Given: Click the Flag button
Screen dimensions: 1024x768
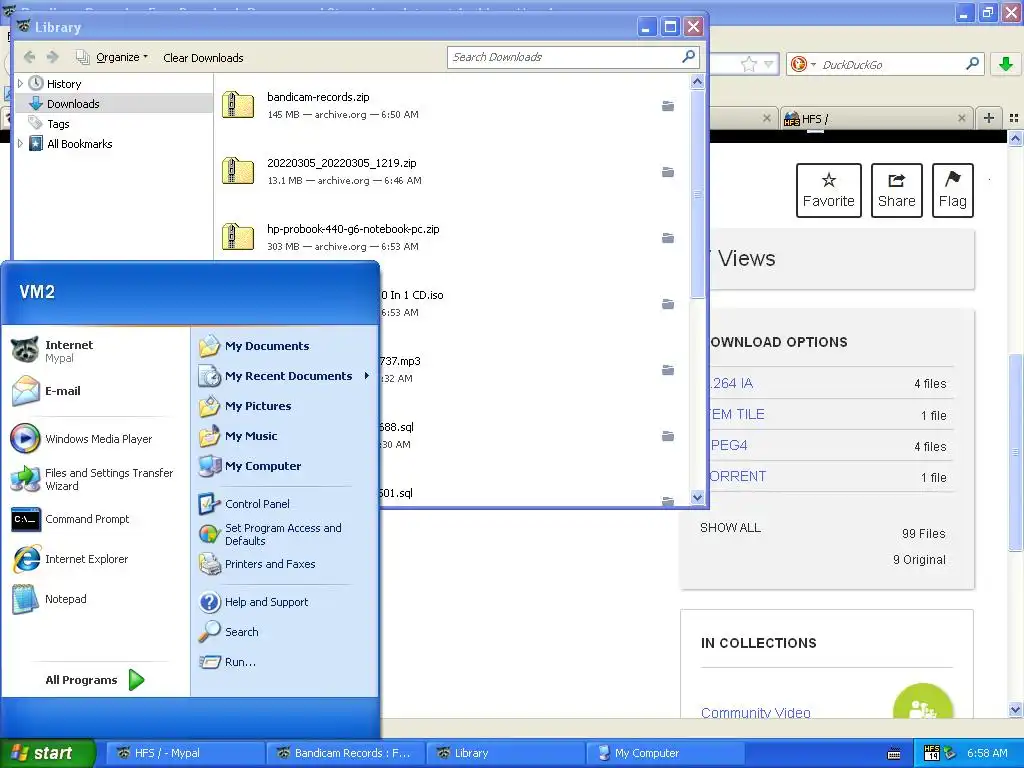Looking at the screenshot, I should 953,190.
